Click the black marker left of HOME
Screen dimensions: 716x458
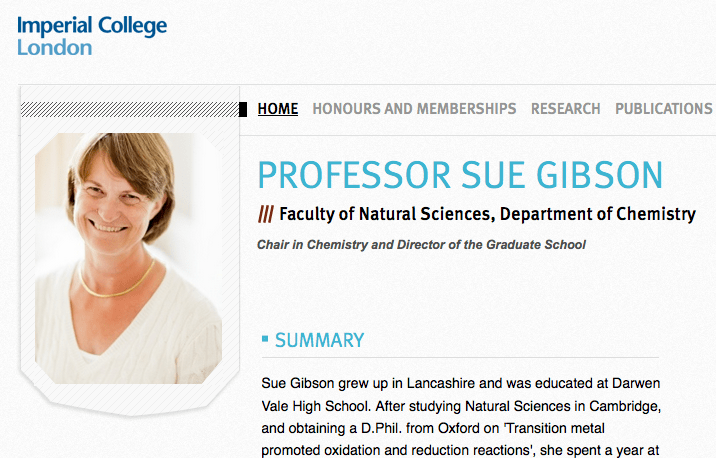[x=243, y=109]
